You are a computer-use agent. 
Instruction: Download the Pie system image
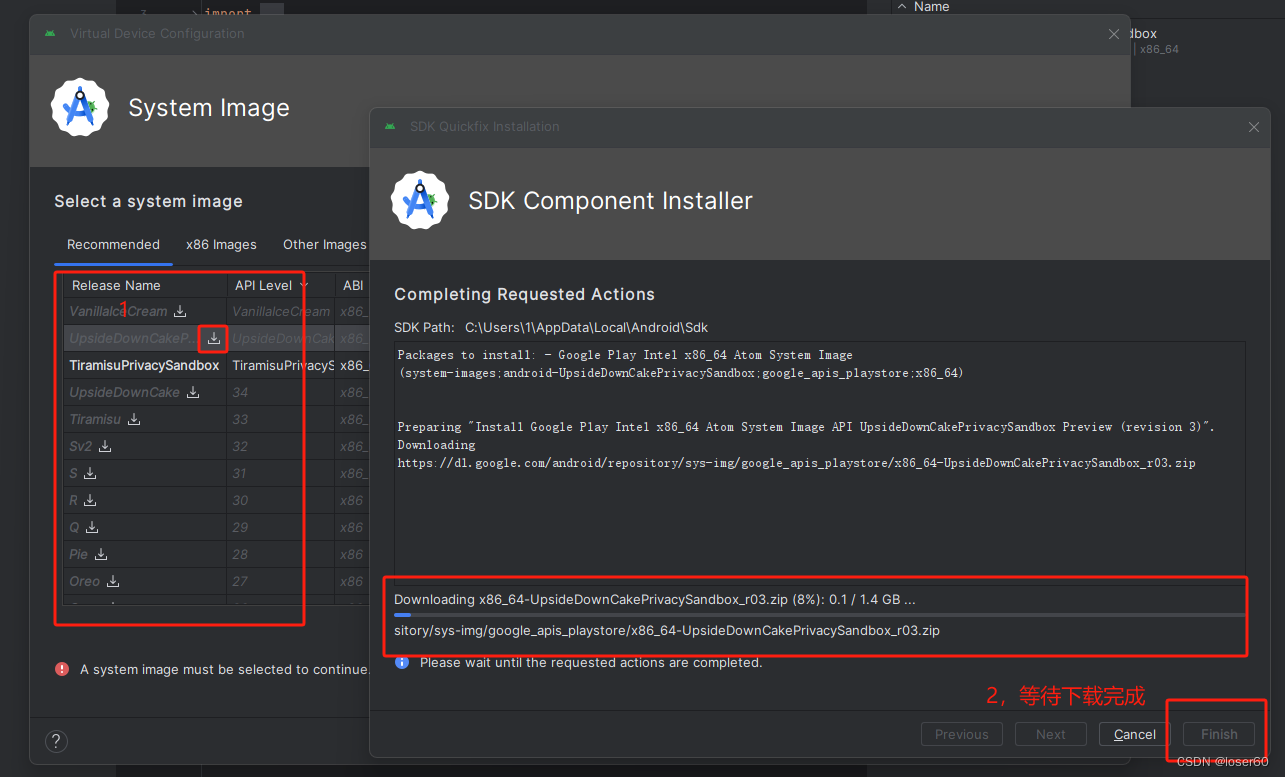101,555
